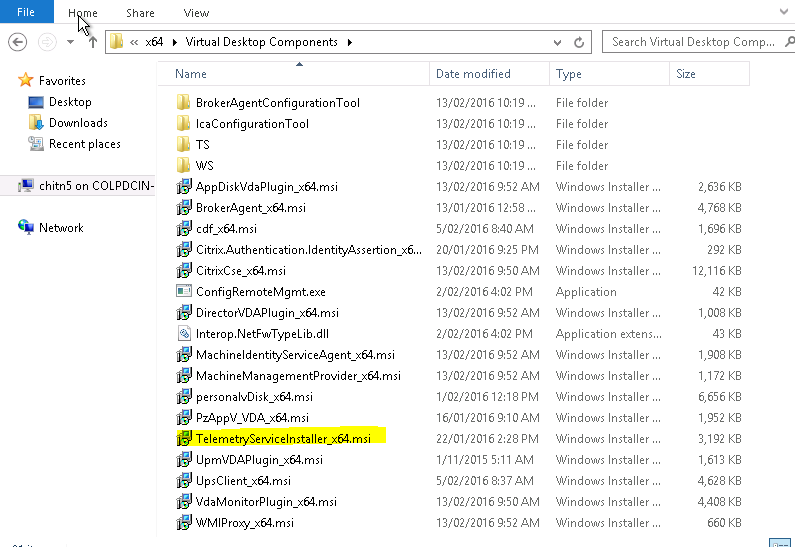Select PzAppV_VDA_x64.msi installer icon

(x=184, y=418)
